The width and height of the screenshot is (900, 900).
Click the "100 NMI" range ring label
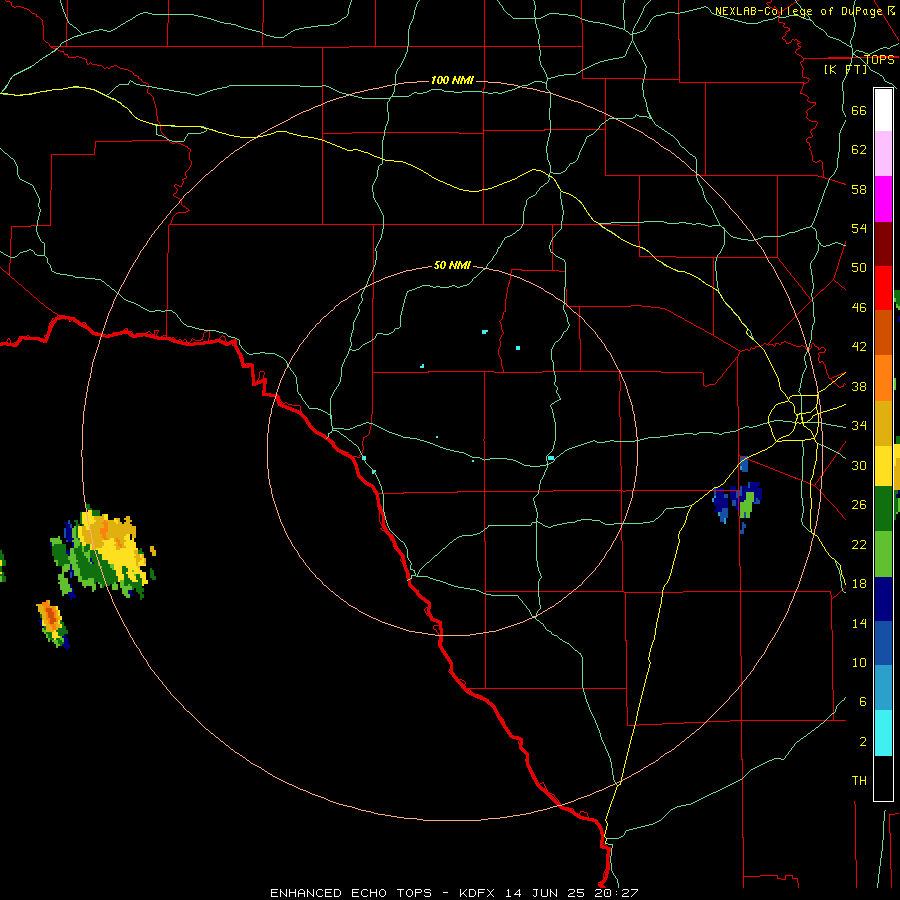452,80
